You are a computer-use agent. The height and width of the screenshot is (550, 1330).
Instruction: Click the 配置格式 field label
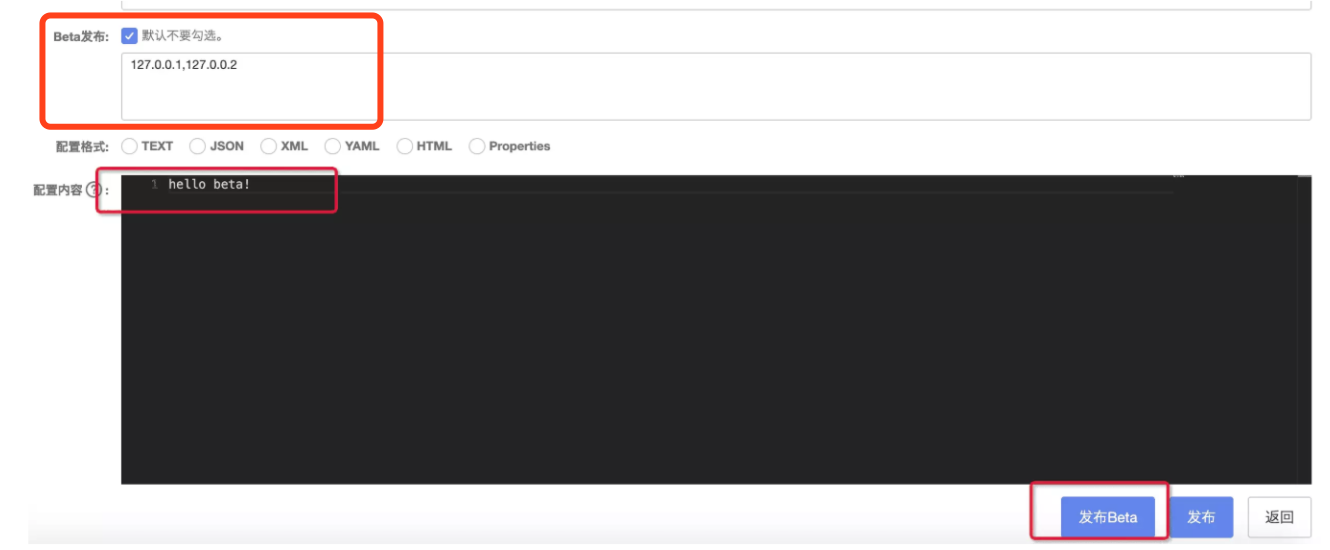[x=82, y=146]
